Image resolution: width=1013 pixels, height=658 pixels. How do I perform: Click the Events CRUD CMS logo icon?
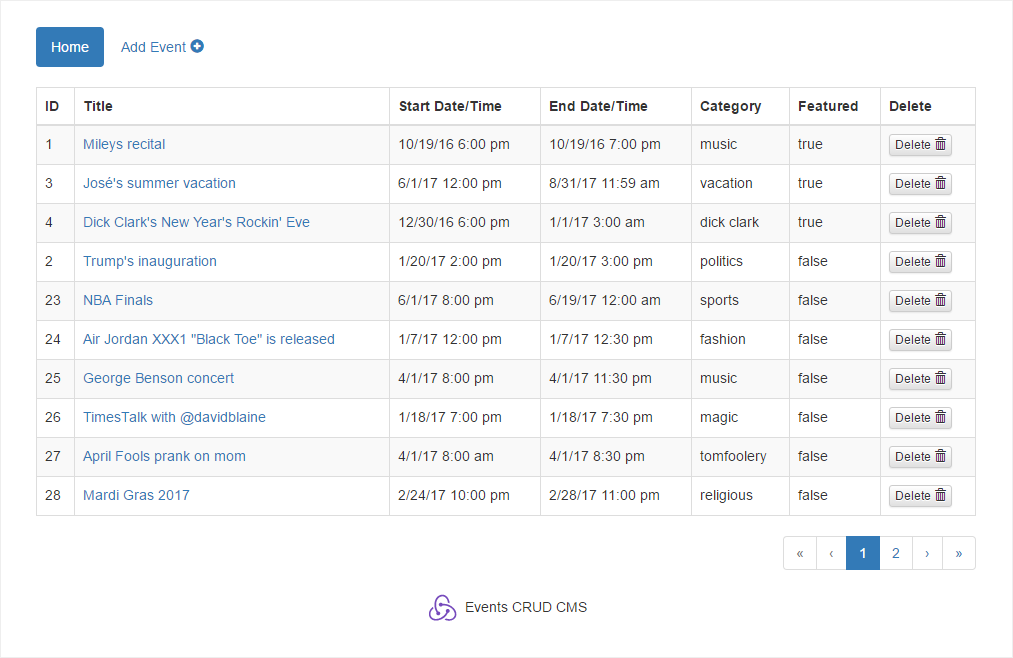442,607
